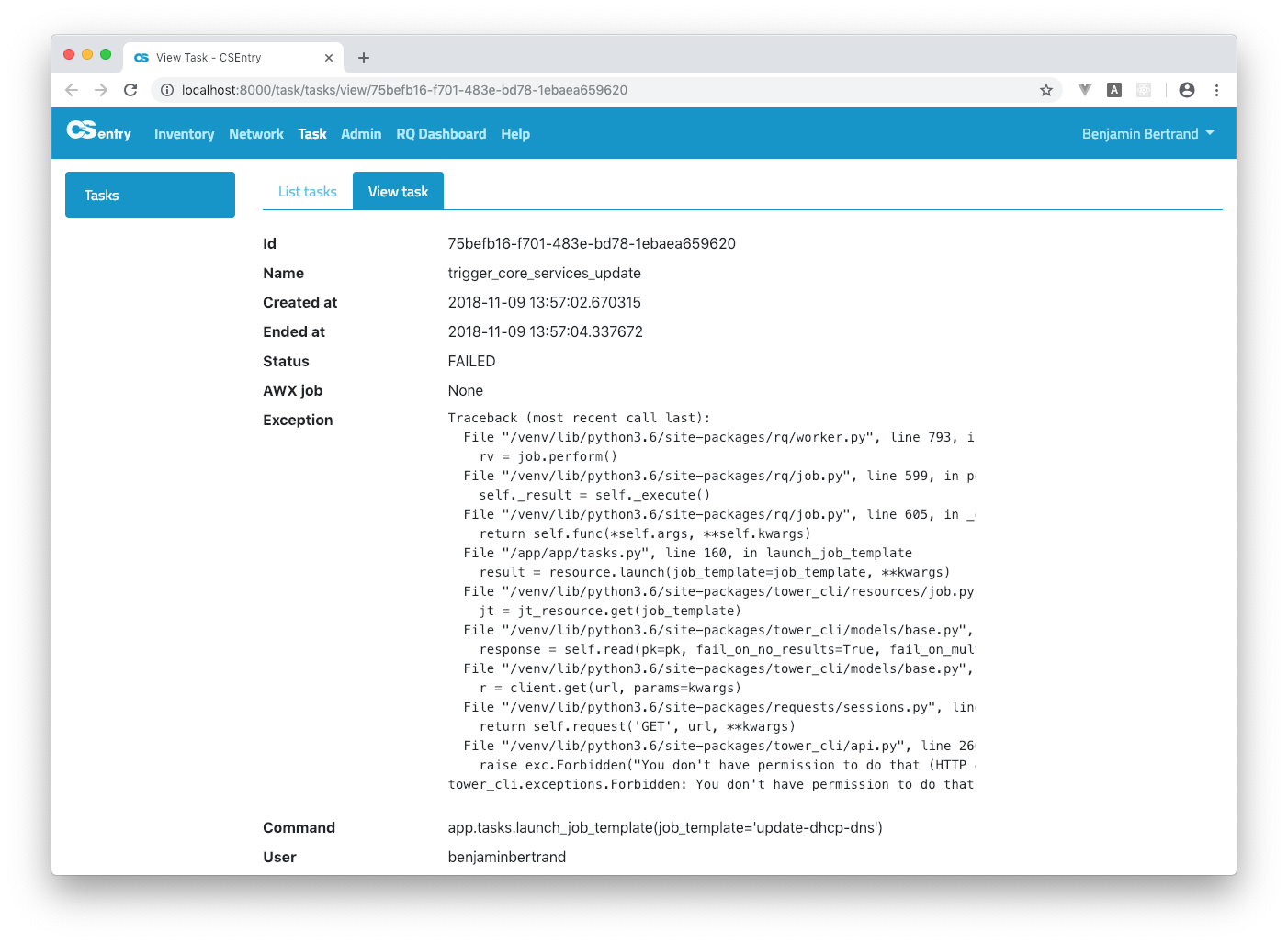Open the Chrome three-dot menu
The width and height of the screenshot is (1288, 943).
click(x=1216, y=90)
